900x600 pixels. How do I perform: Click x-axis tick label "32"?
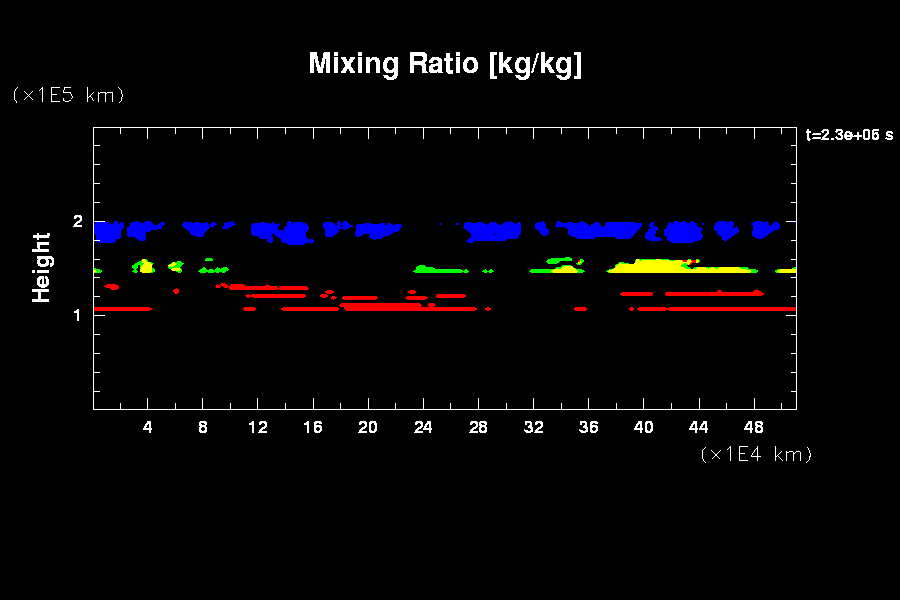point(533,428)
